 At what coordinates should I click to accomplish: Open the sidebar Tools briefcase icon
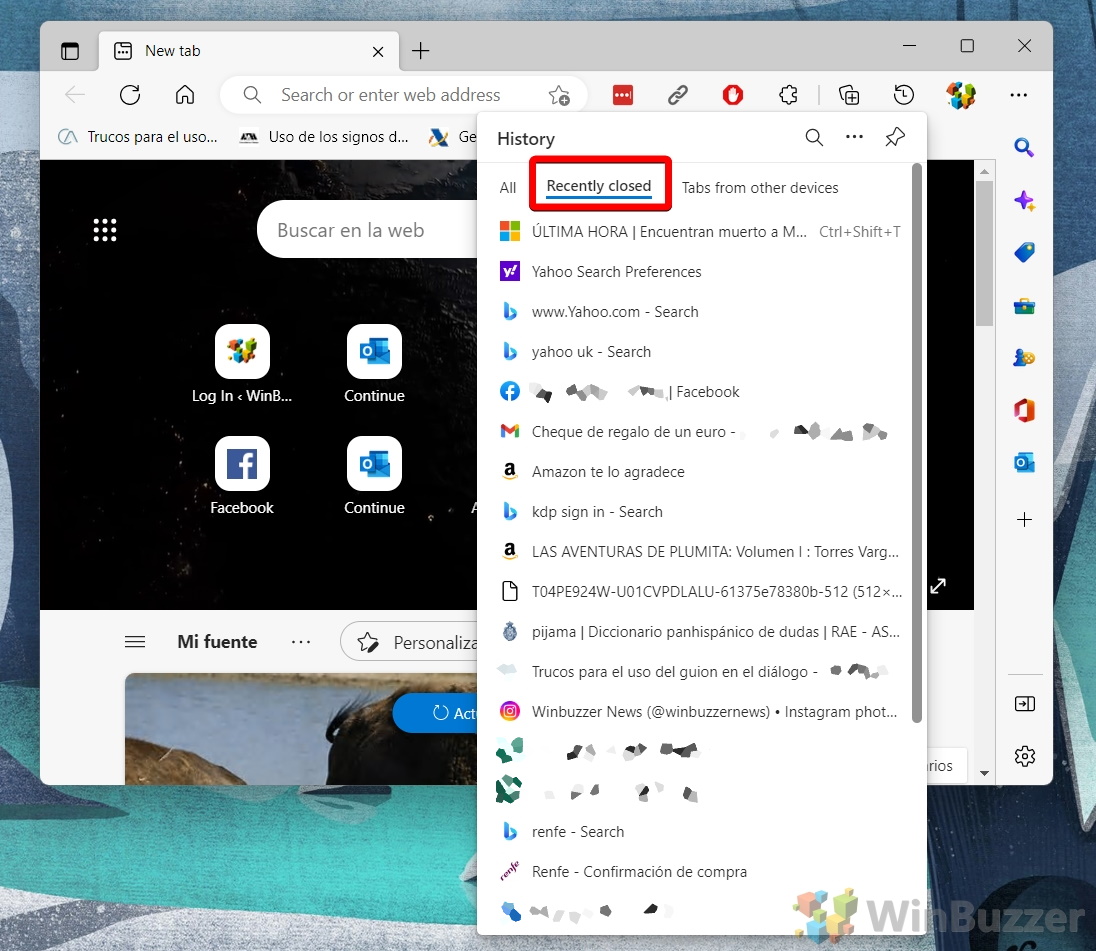pos(1024,306)
